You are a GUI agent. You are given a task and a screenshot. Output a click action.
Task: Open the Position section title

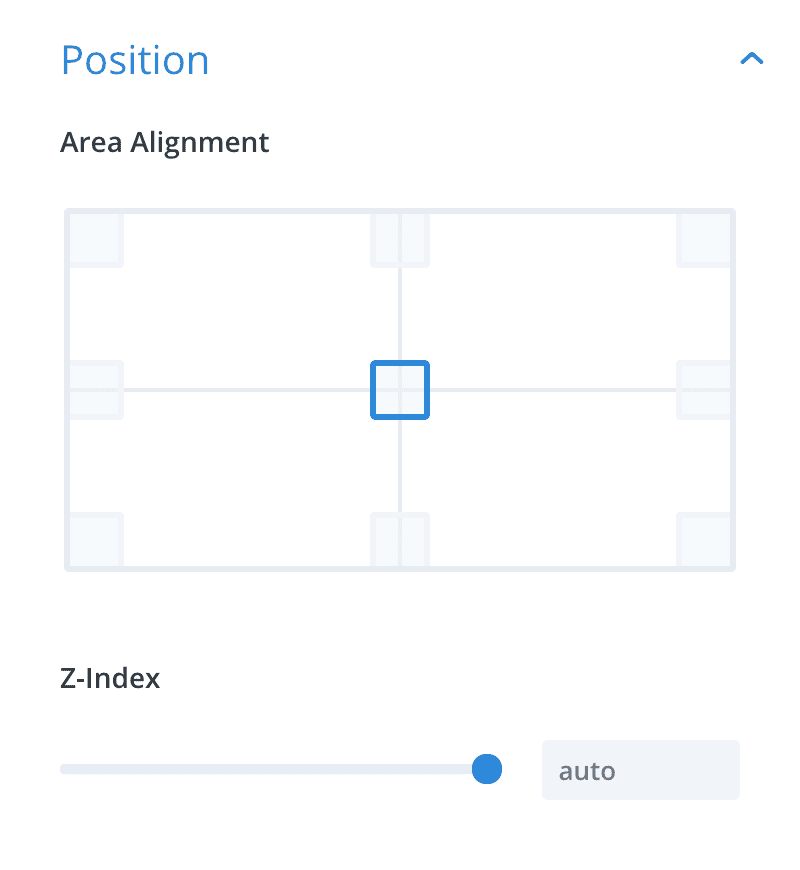135,60
